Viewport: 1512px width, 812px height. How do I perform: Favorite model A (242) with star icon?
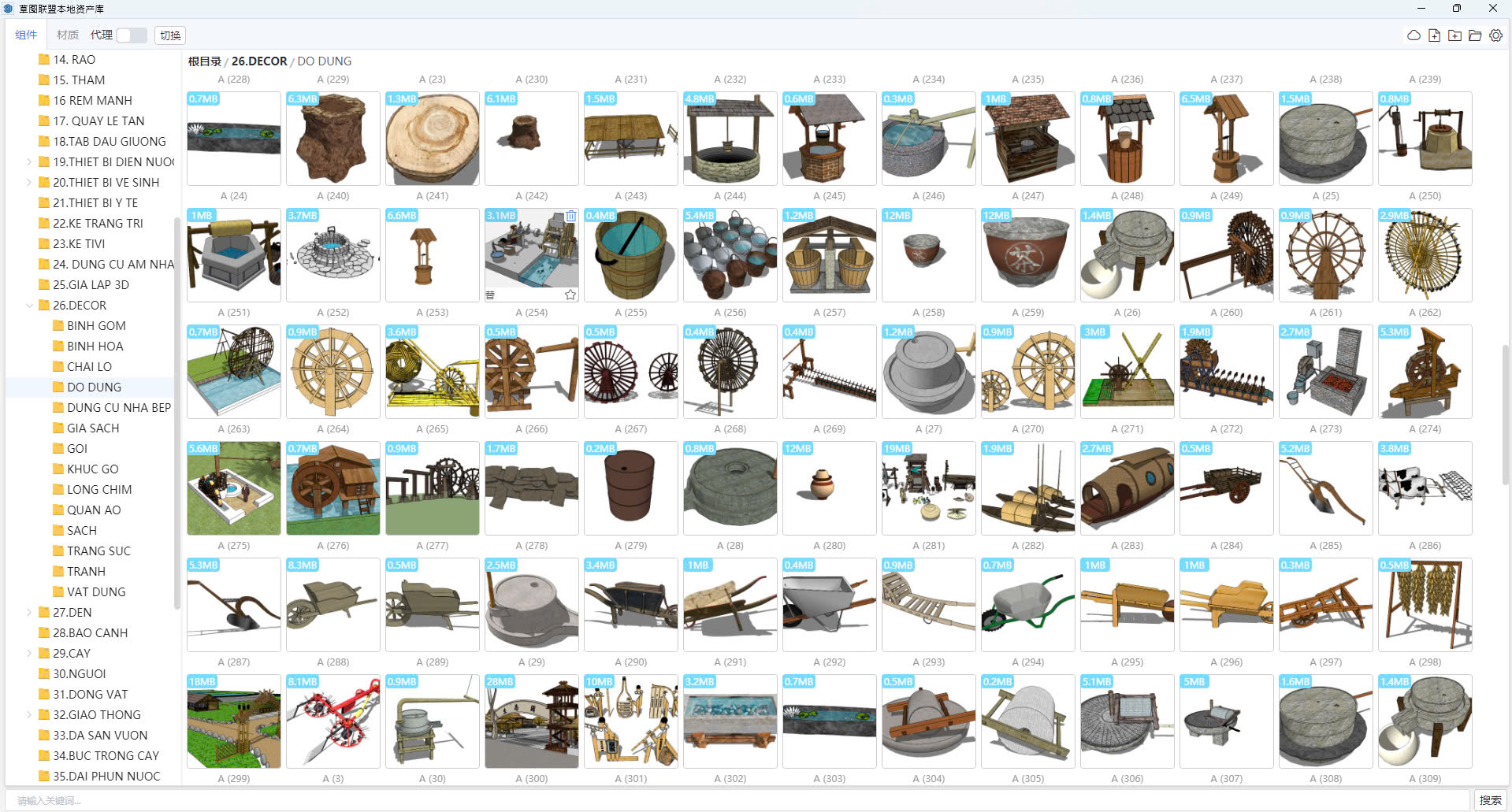click(570, 295)
